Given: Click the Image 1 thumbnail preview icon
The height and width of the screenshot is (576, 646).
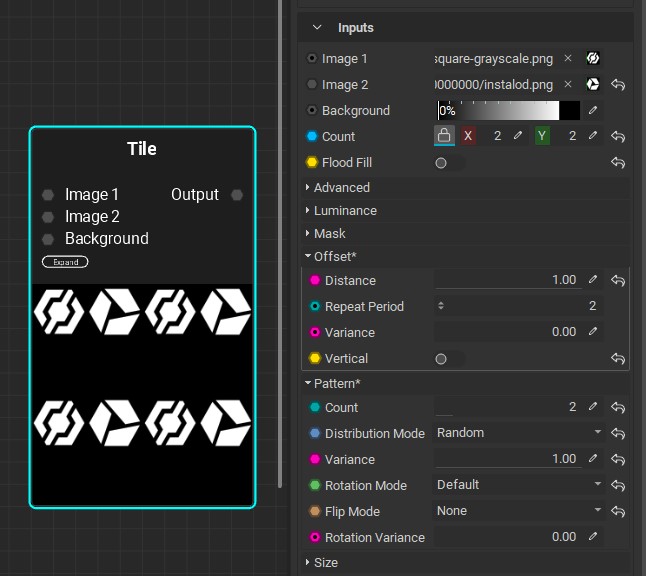Looking at the screenshot, I should 593,59.
